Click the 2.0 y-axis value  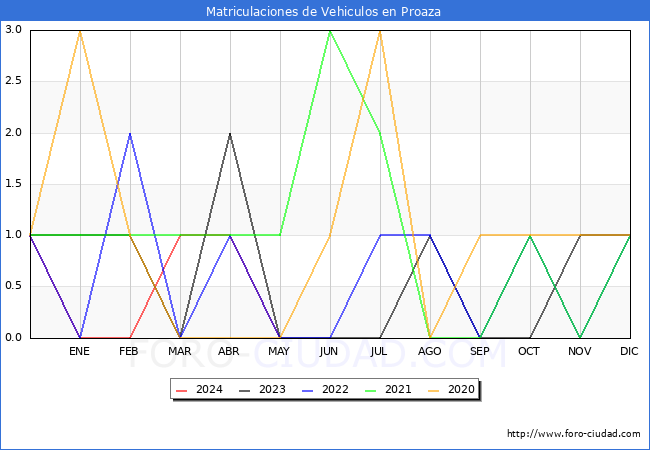[x=13, y=132]
